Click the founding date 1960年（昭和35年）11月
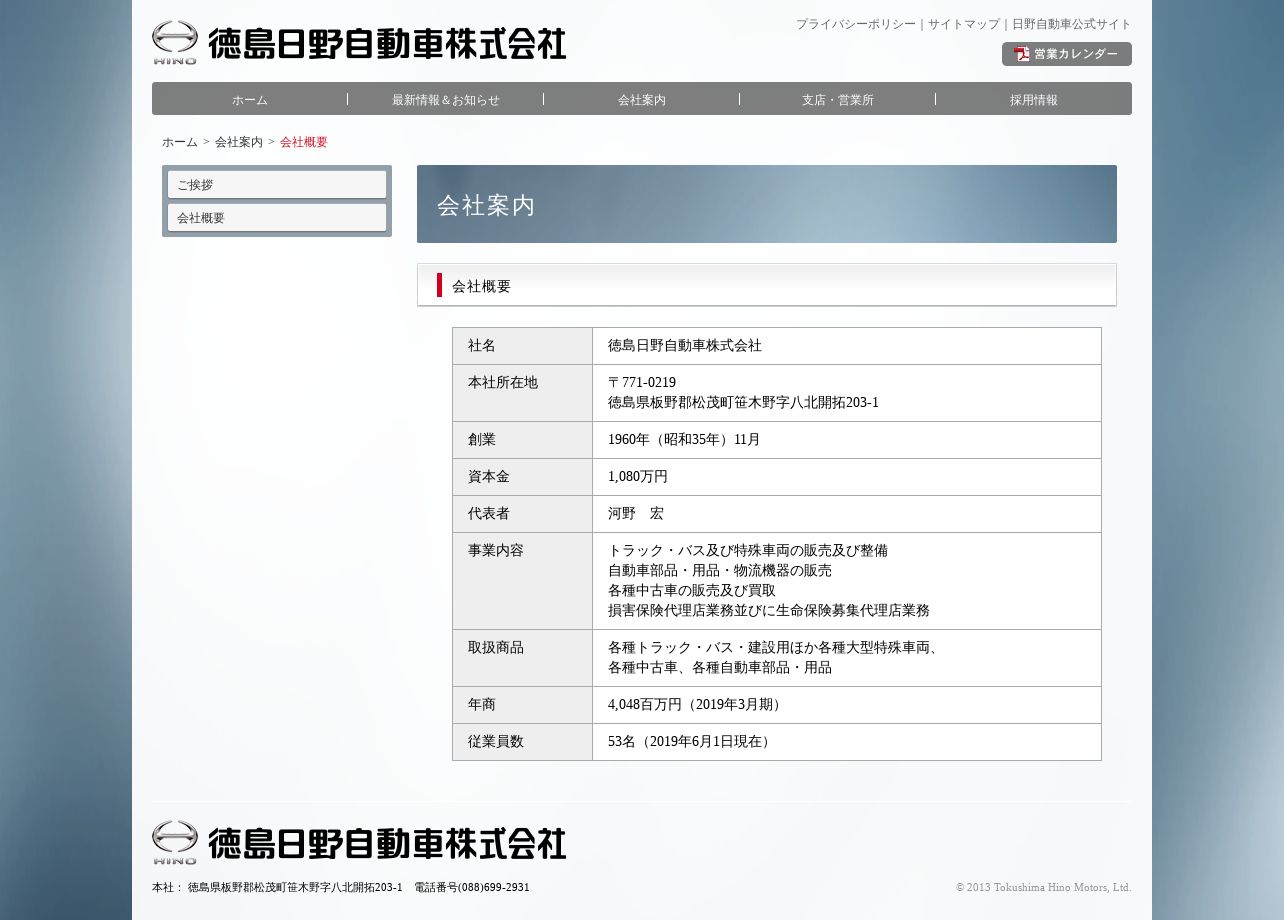The height and width of the screenshot is (920, 1284). (x=684, y=440)
